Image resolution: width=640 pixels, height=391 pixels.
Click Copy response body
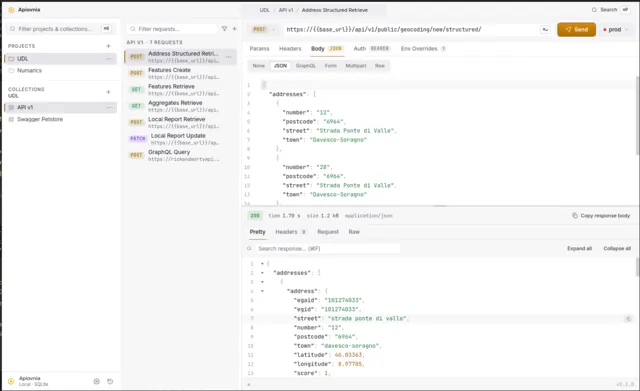(x=601, y=215)
